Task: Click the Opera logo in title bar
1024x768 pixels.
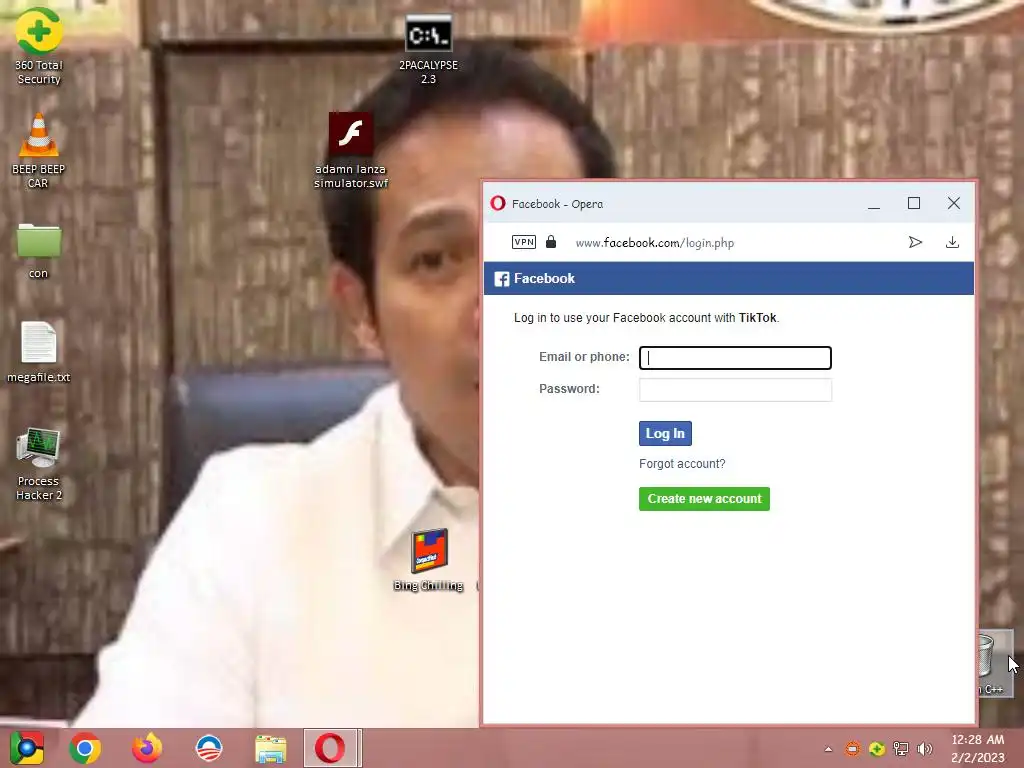Action: (x=498, y=203)
